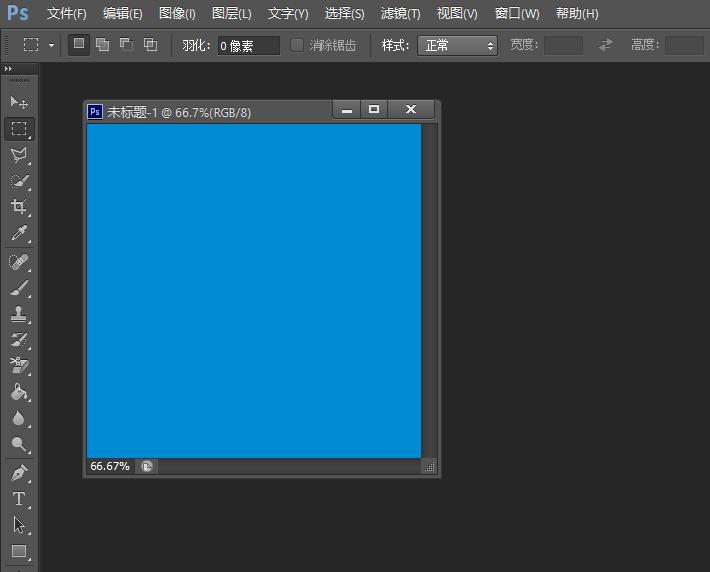The image size is (710, 572).
Task: Click the 66.67% zoom level field
Action: pyautogui.click(x=110, y=466)
